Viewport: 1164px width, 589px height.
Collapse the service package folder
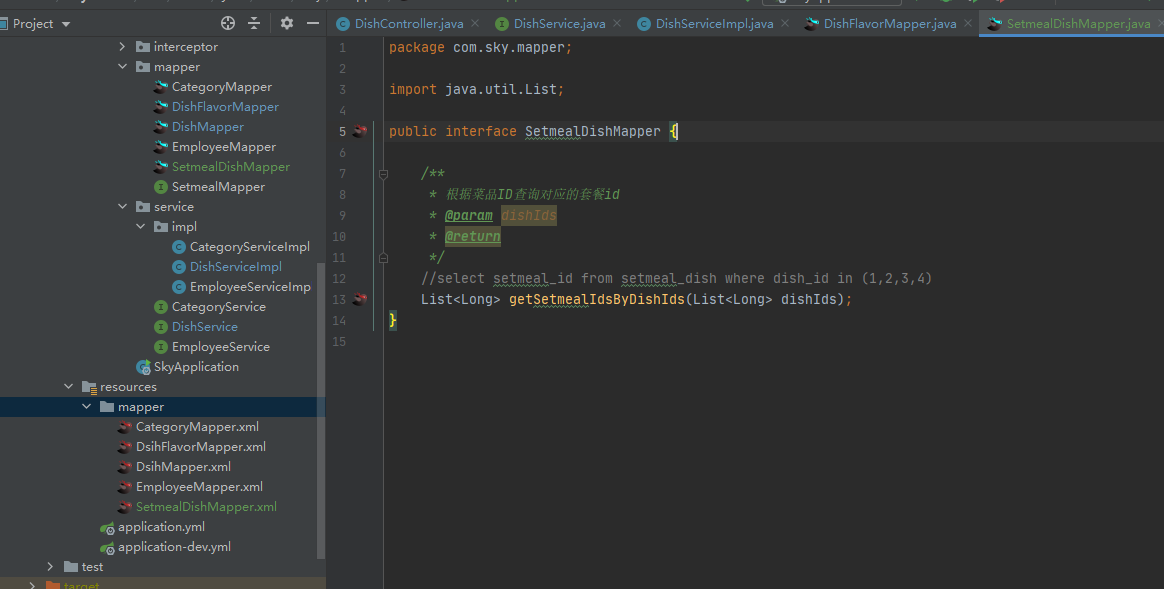coord(123,207)
